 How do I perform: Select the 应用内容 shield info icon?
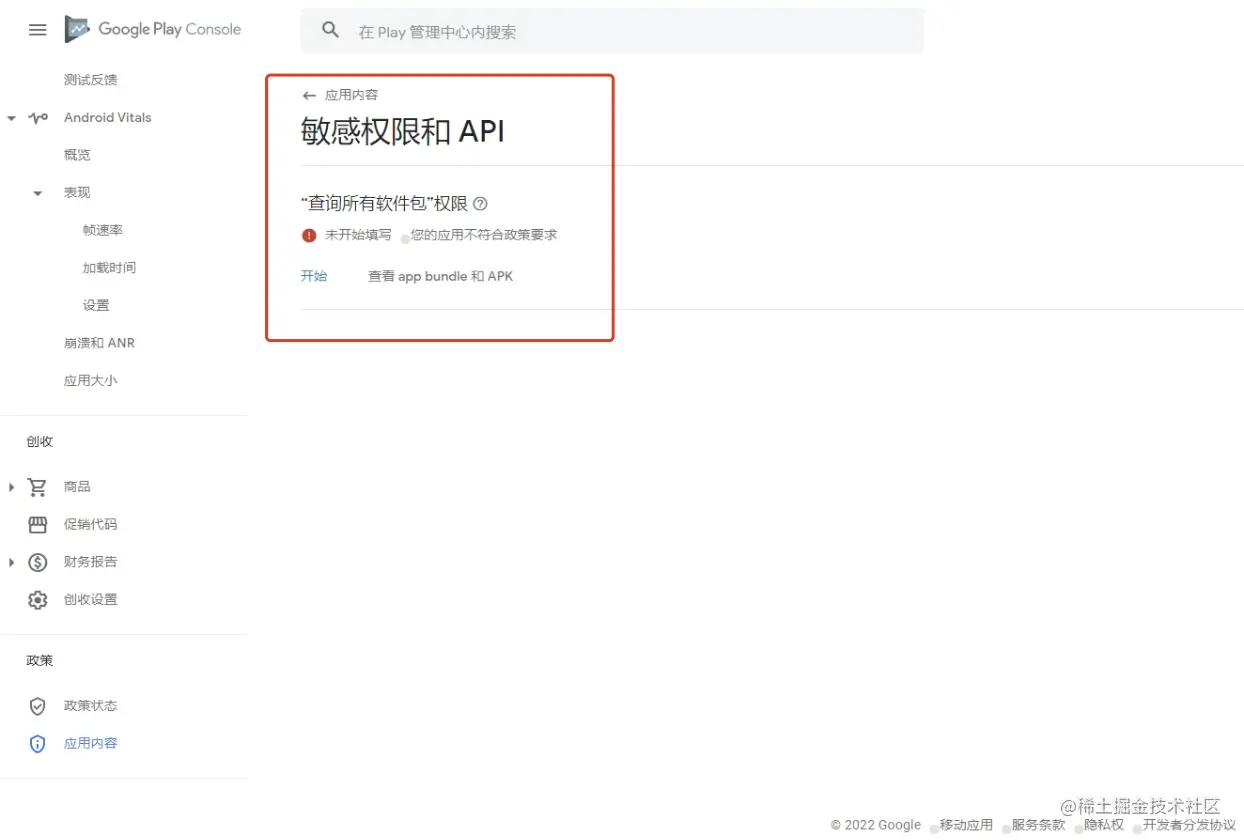[x=37, y=743]
